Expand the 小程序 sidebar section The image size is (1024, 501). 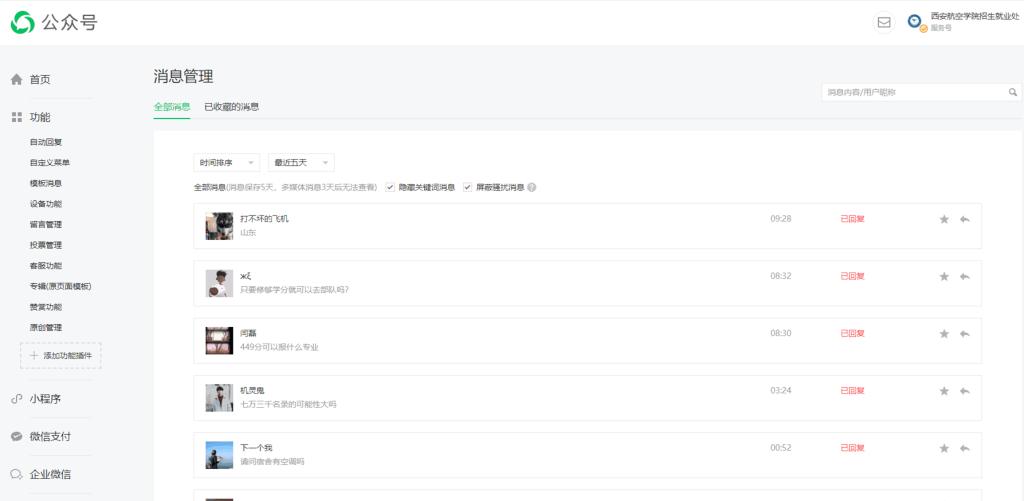click(45, 398)
